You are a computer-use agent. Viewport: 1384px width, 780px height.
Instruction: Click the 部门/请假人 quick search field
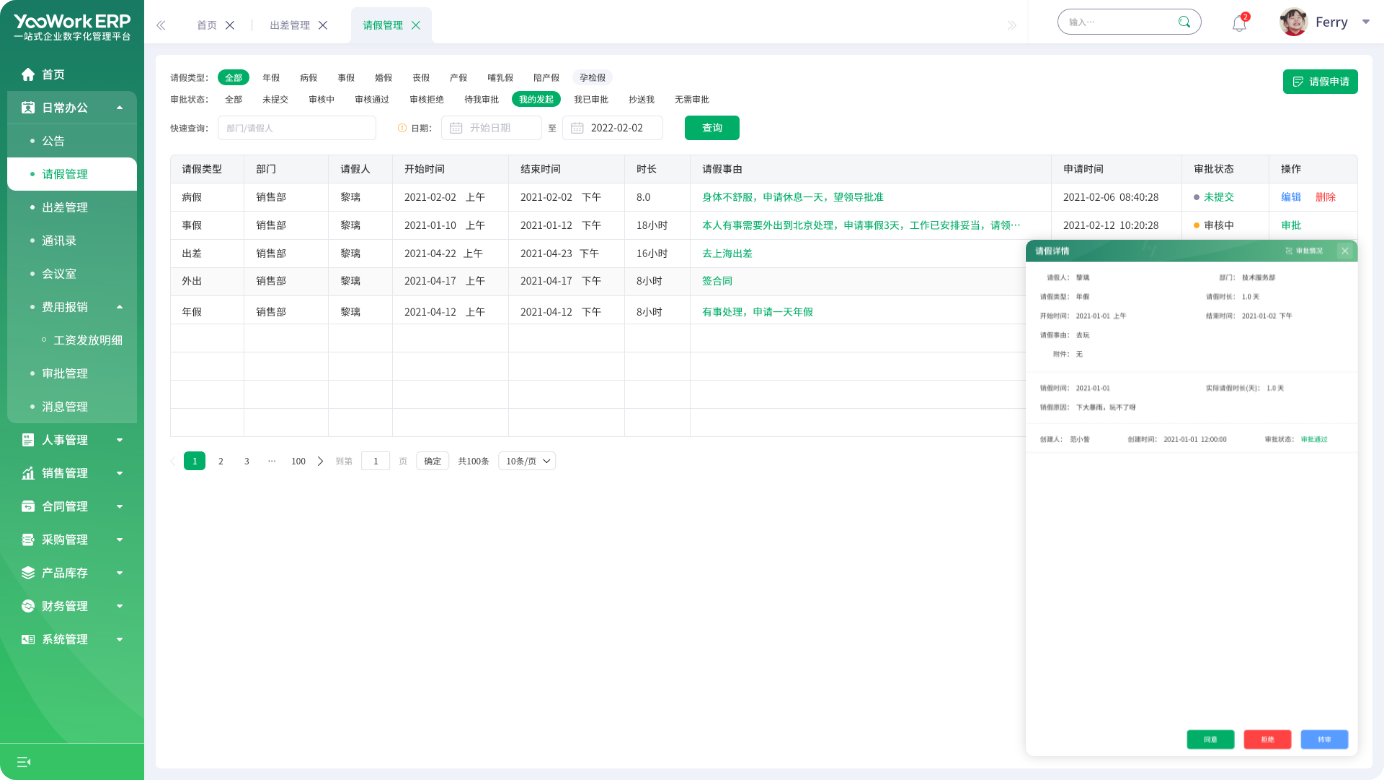pyautogui.click(x=296, y=128)
